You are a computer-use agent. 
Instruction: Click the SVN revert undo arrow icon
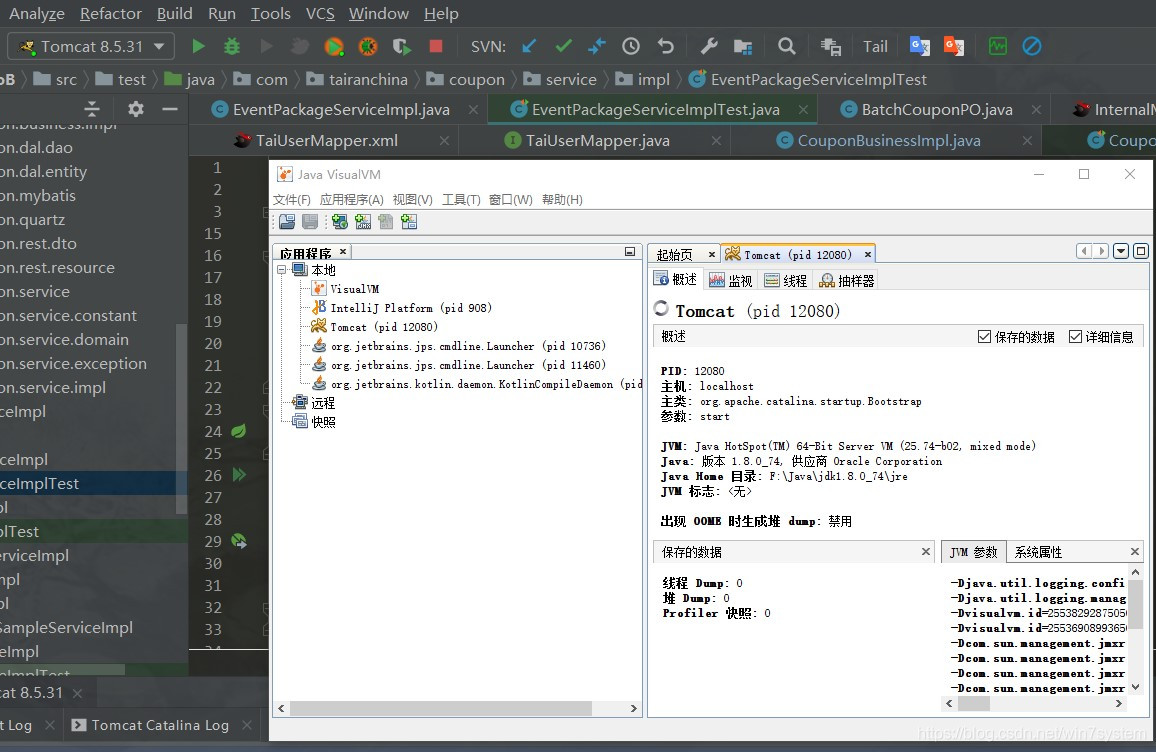click(666, 46)
